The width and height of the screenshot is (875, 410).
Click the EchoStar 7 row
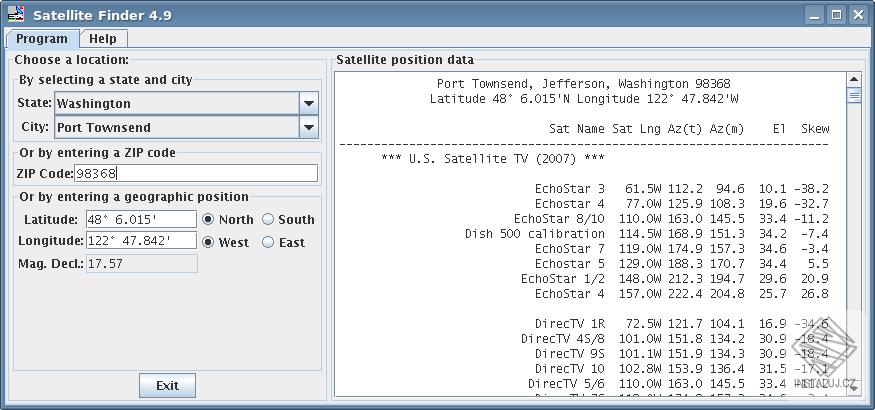[x=682, y=249]
